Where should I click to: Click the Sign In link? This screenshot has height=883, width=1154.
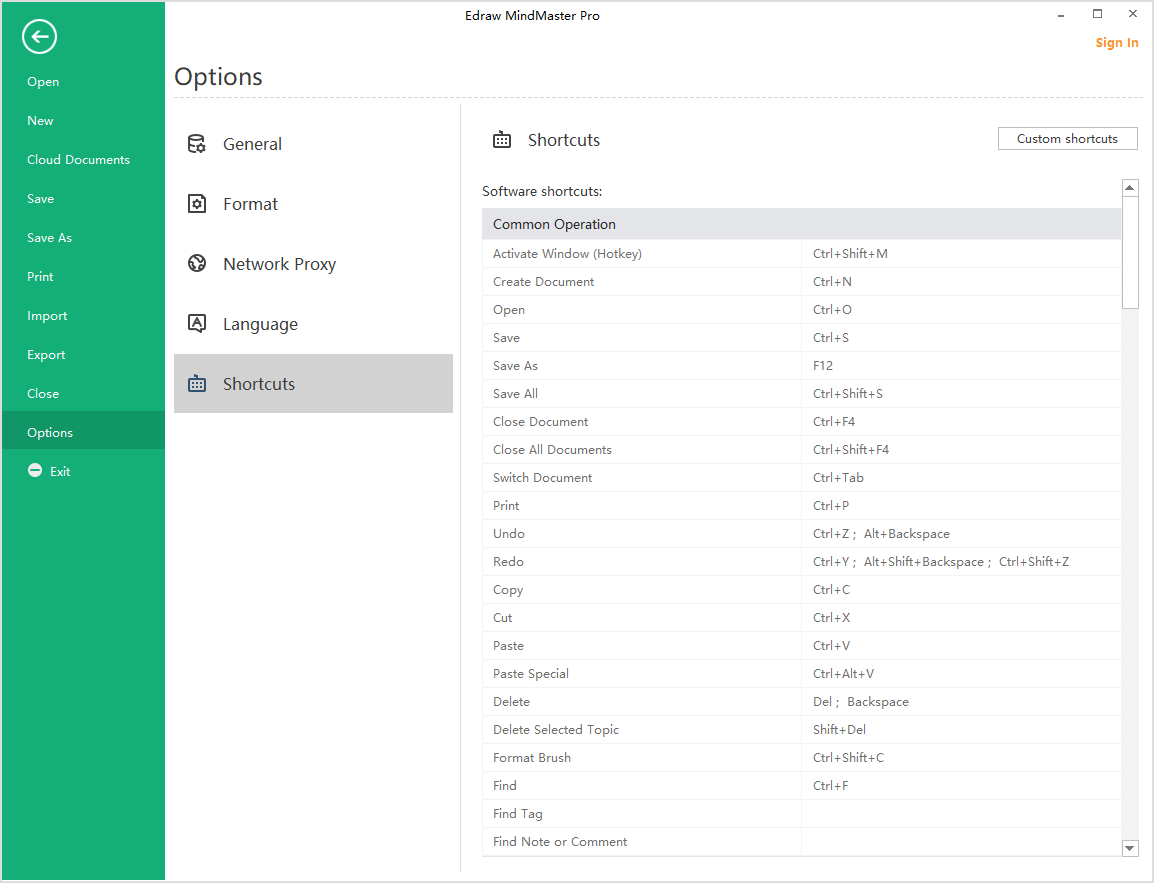point(1116,43)
